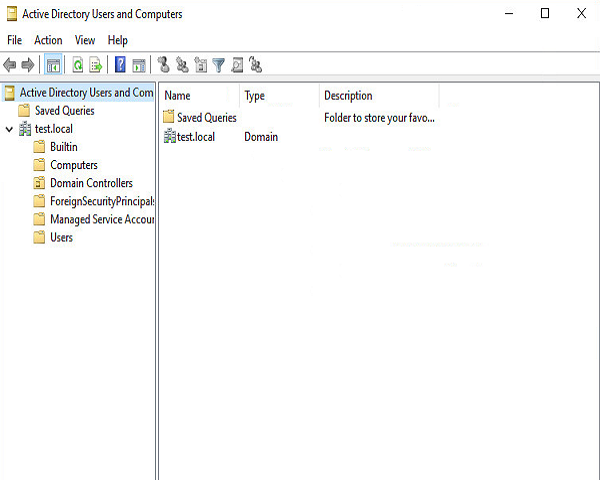Collapse the test.local tree node
This screenshot has height=480, width=600.
(x=10, y=129)
